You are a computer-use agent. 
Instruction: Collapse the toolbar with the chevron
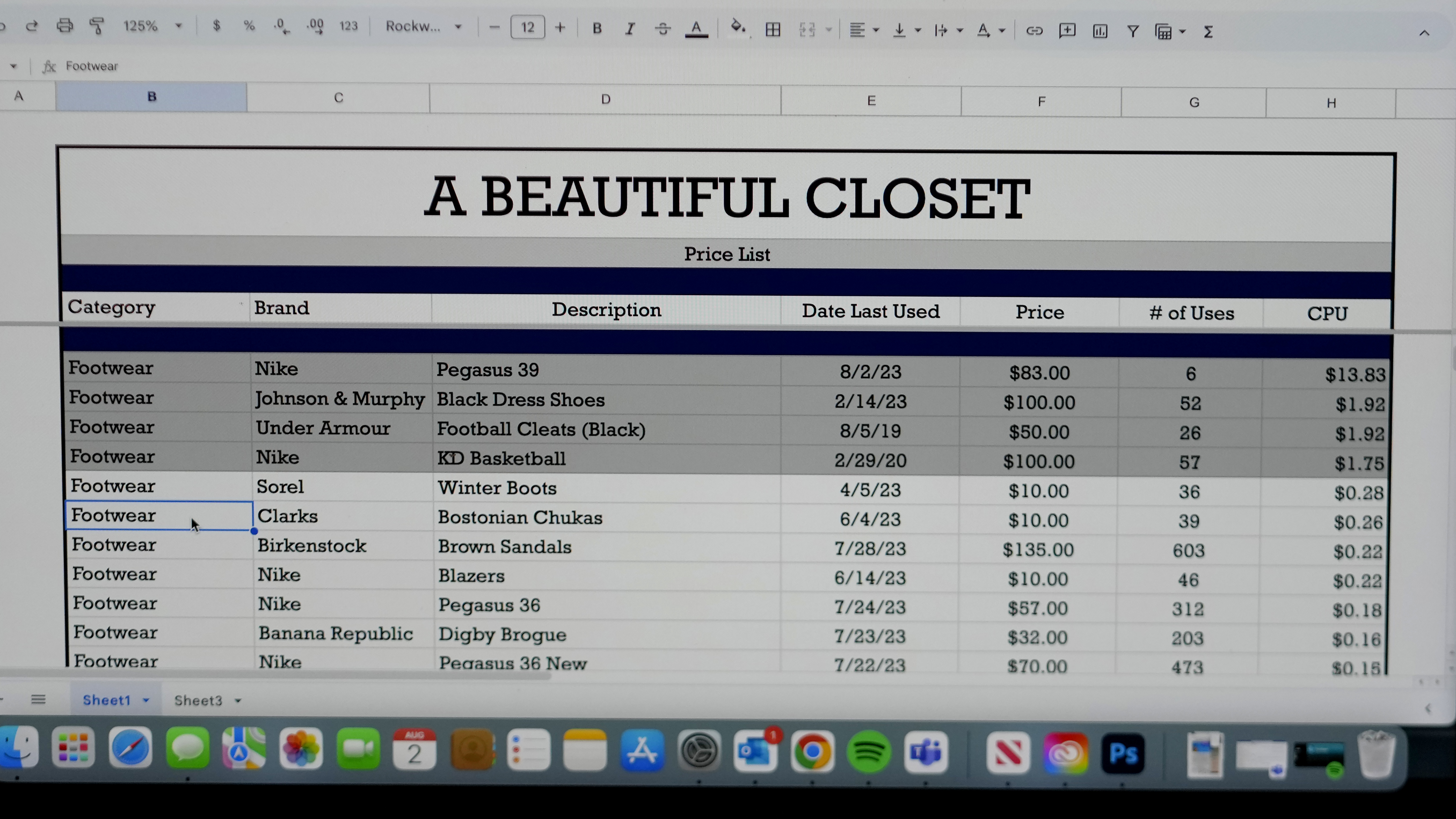(1424, 32)
